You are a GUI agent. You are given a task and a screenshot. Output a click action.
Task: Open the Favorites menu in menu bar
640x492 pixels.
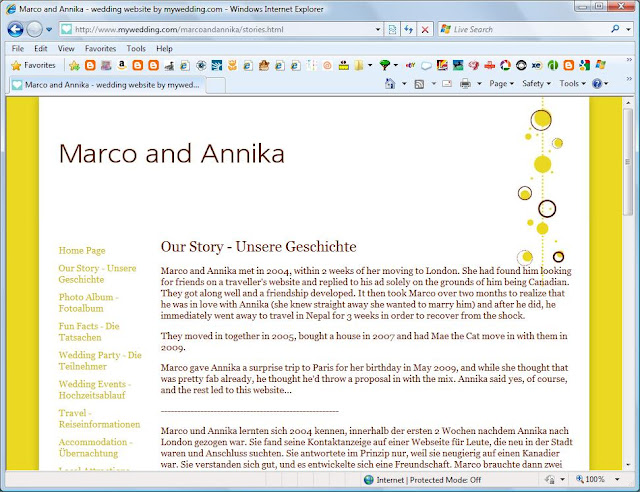(100, 49)
